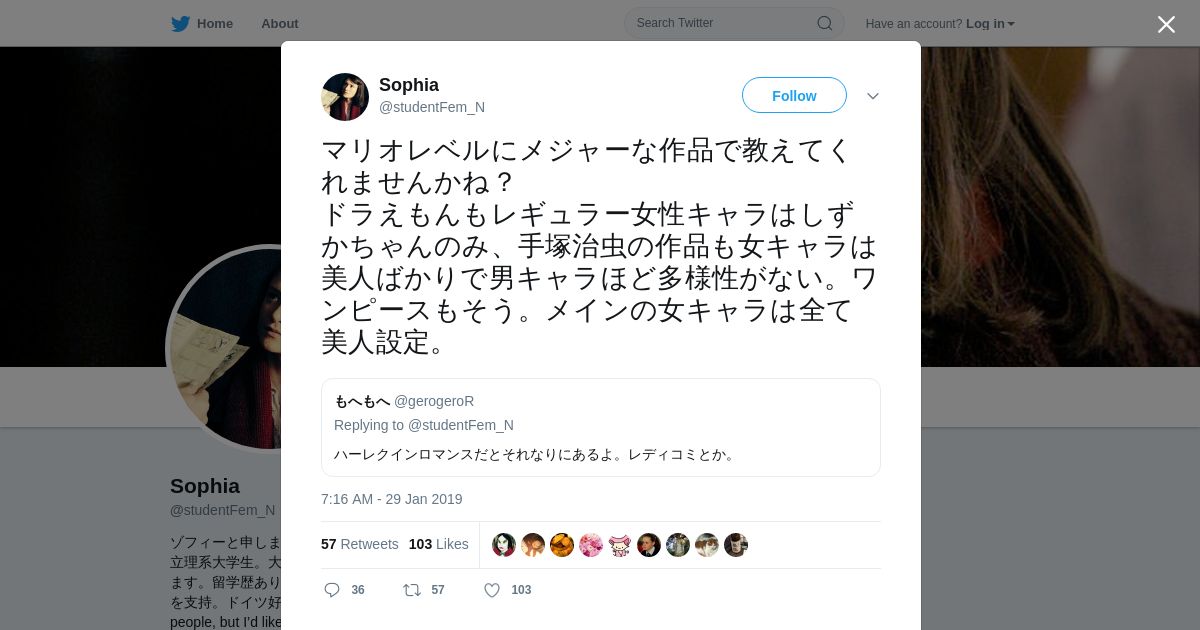Open the About menu item
This screenshot has width=1200, height=630.
[x=279, y=23]
